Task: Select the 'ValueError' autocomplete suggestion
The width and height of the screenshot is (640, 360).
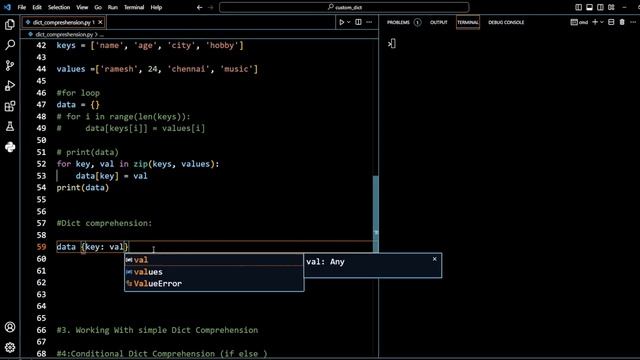Action: (214, 284)
